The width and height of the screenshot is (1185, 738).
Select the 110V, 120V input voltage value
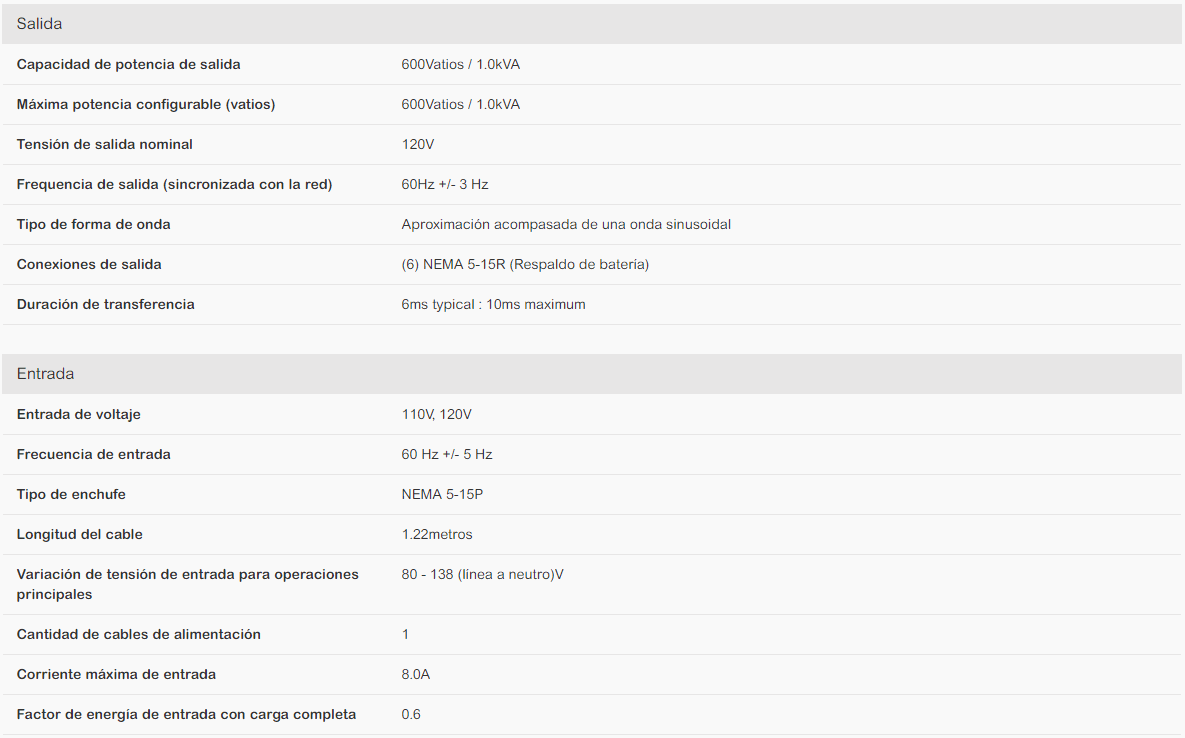(437, 414)
